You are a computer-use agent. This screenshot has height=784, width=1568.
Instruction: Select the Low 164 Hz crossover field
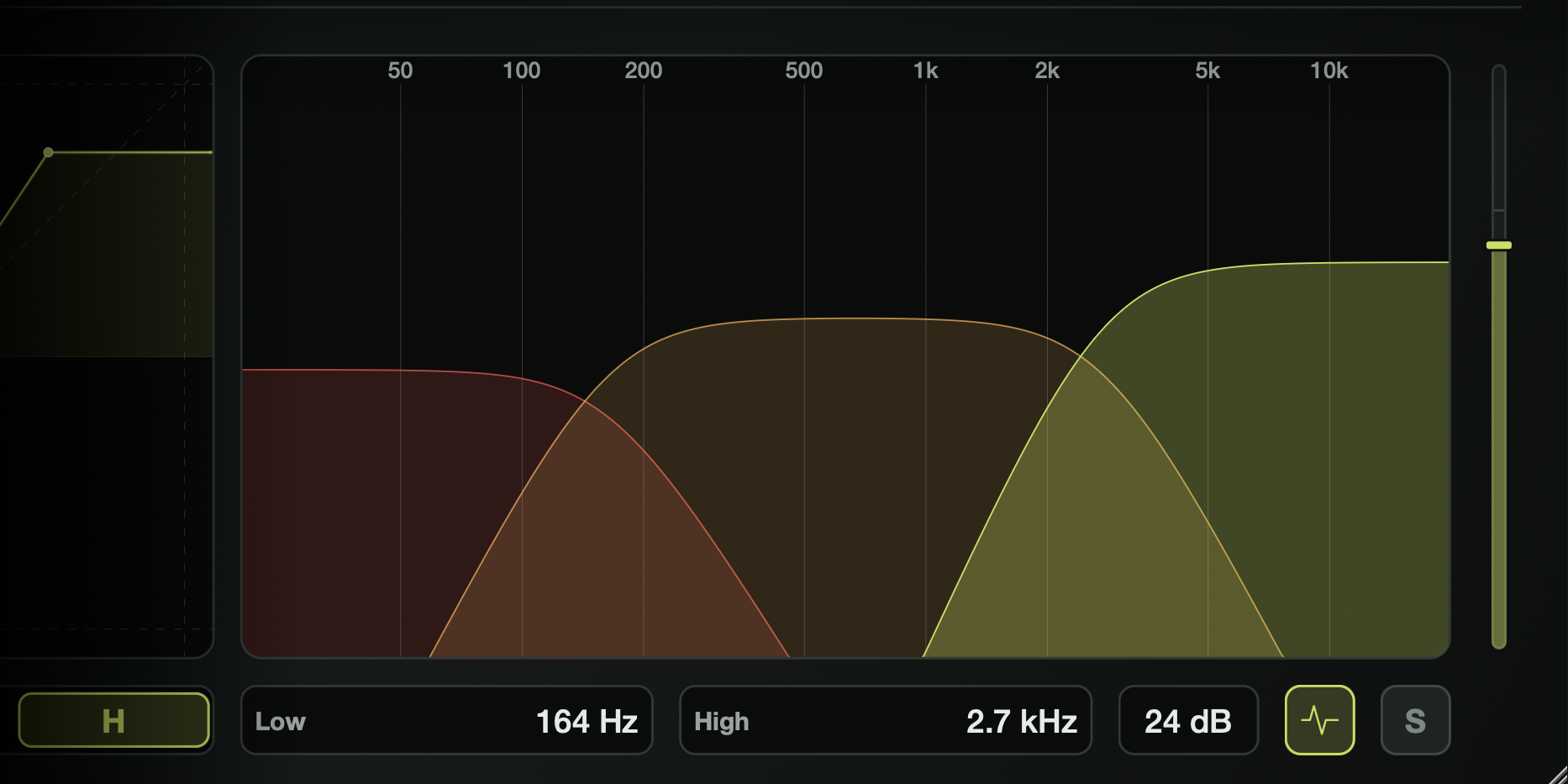[447, 720]
